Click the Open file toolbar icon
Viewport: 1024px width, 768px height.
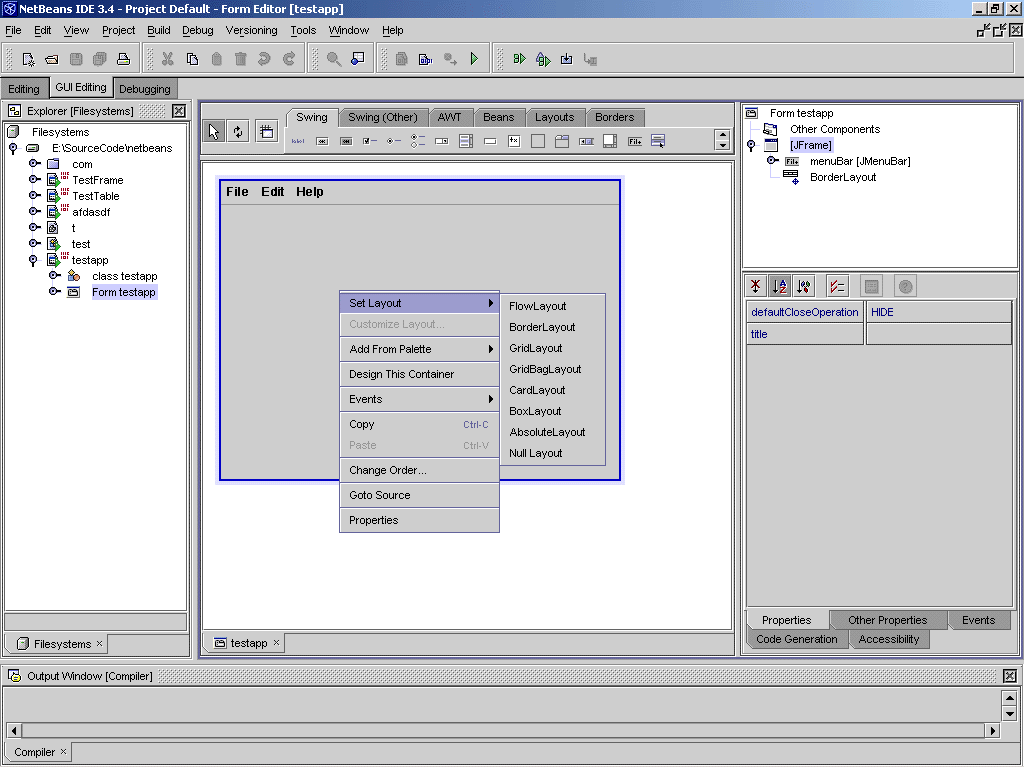tap(52, 59)
